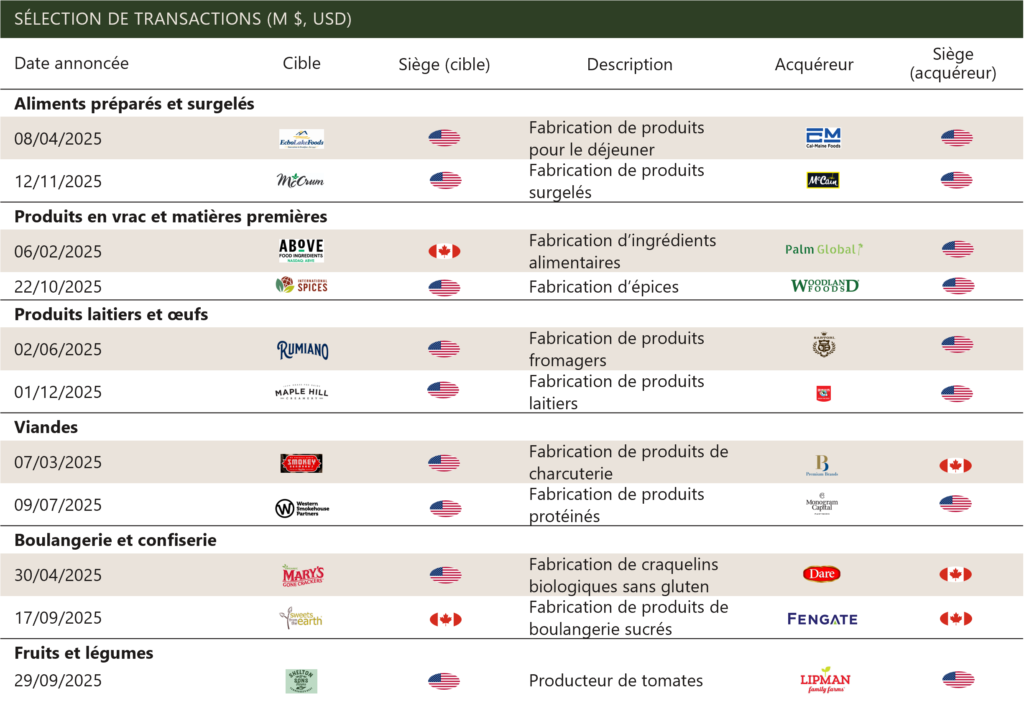The height and width of the screenshot is (701, 1024).
Task: Click the EchoLake Foods logo
Action: click(301, 139)
